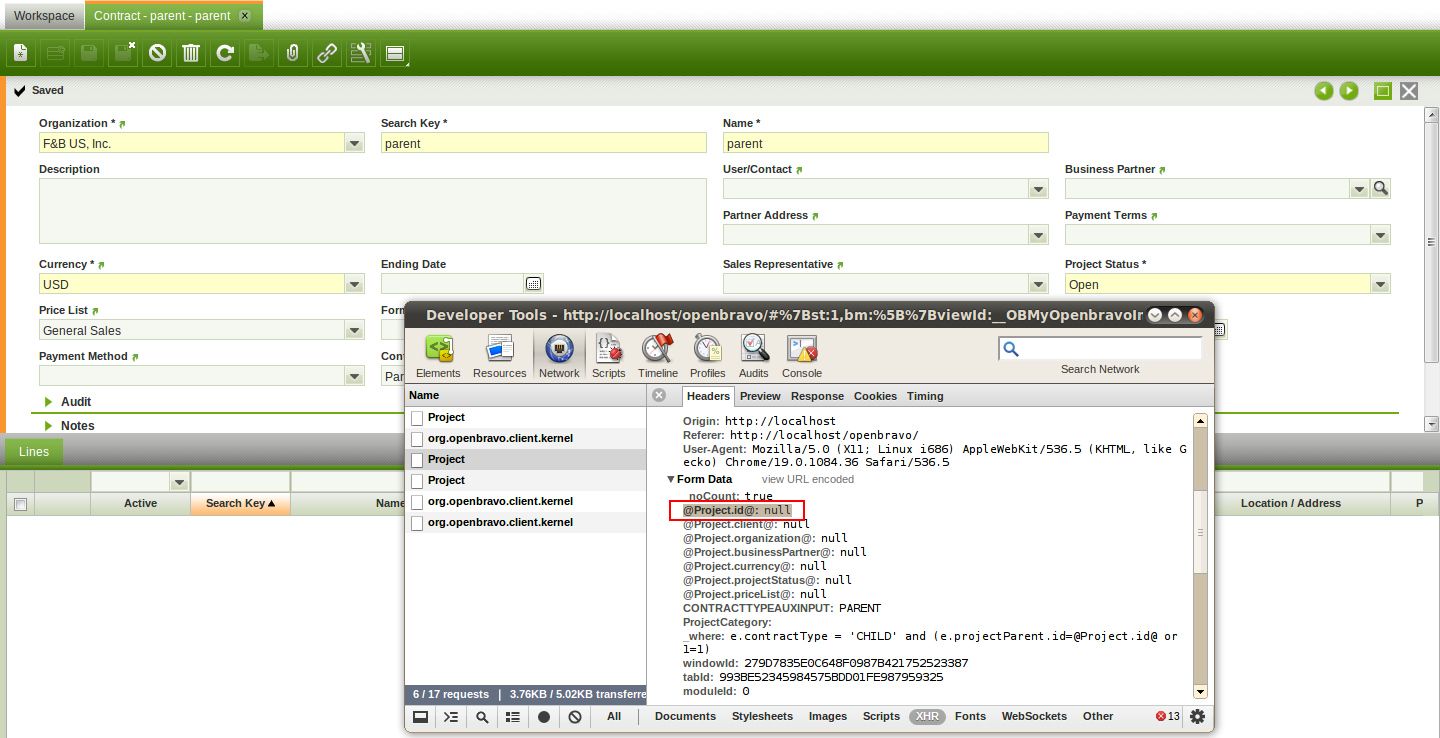
Task: Open the Timeline panel in Developer Tools
Action: pos(657,356)
